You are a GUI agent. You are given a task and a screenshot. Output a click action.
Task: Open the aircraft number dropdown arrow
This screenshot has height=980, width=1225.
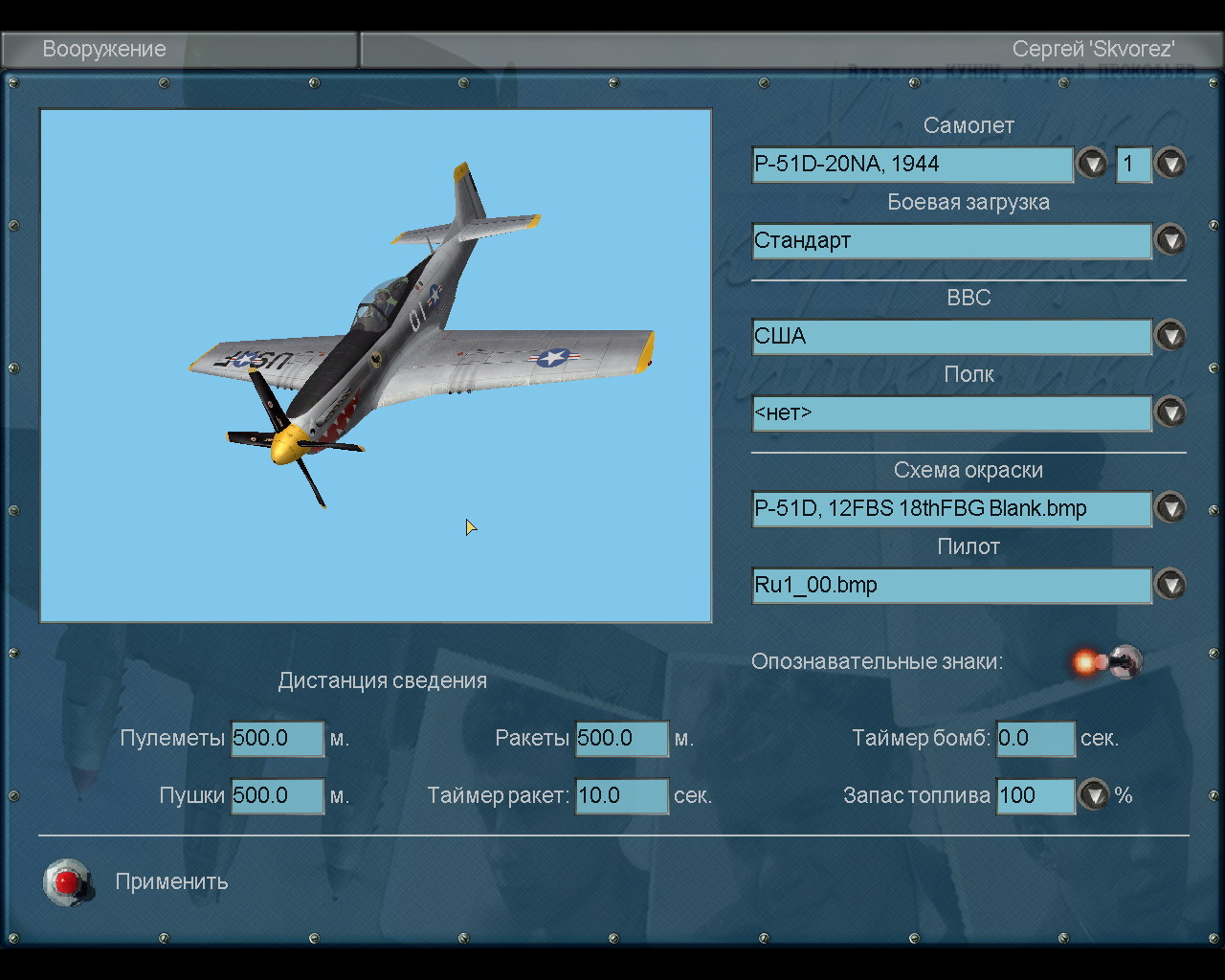[1170, 164]
